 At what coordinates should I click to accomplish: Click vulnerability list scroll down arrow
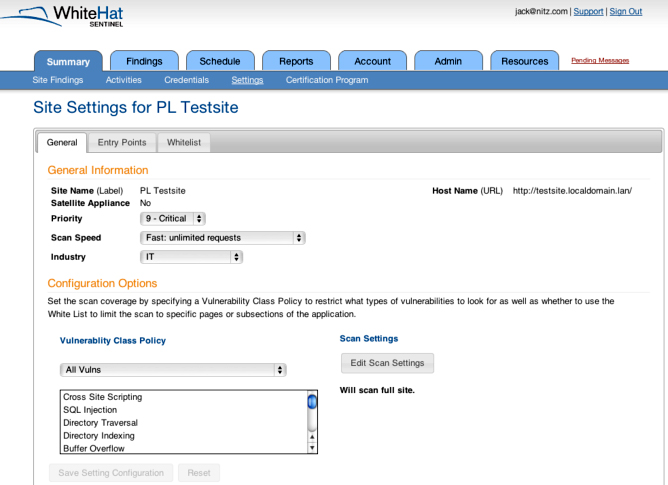point(312,447)
